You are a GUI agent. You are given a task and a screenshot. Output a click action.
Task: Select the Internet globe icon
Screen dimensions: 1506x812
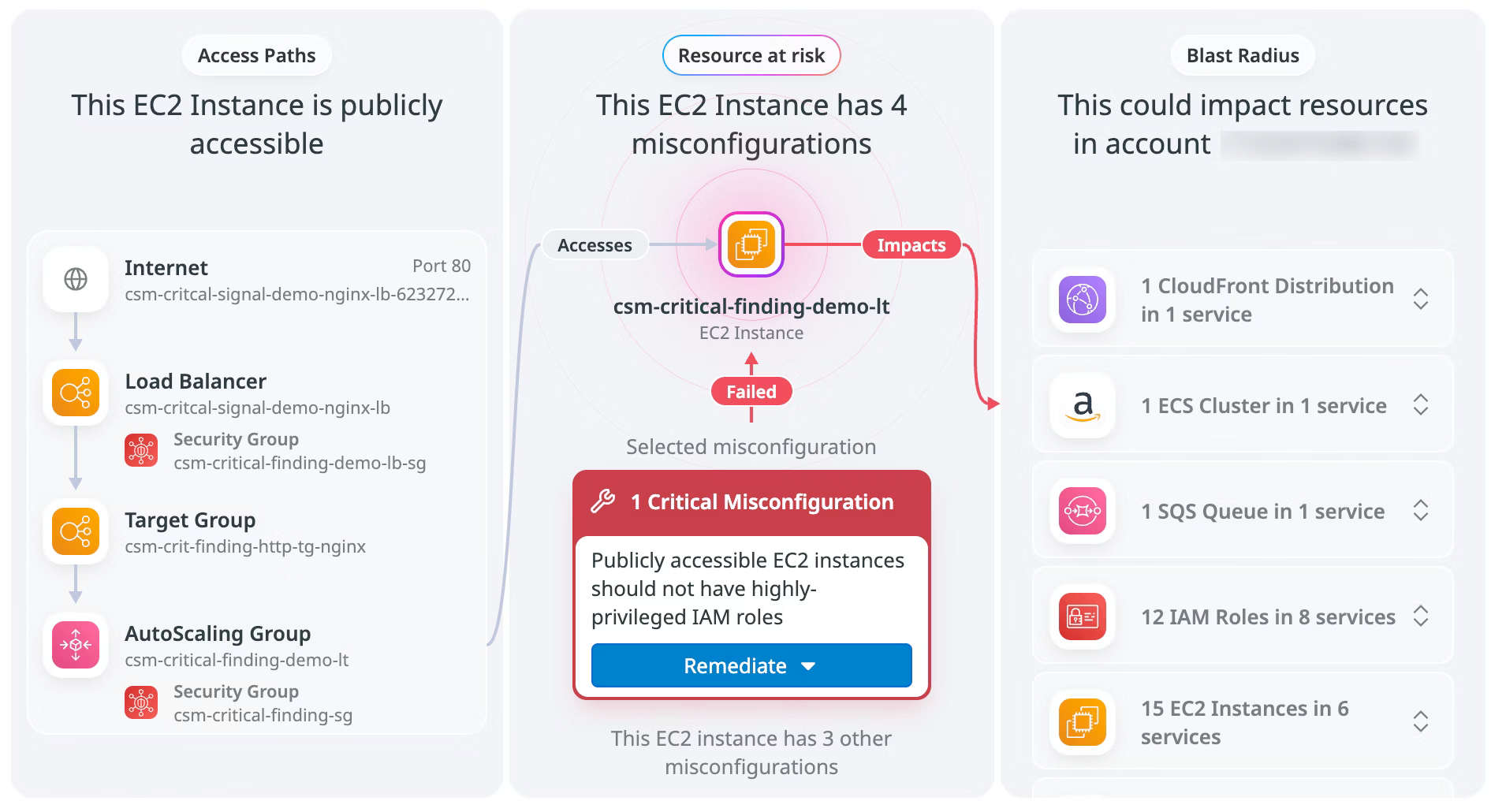pyautogui.click(x=75, y=279)
